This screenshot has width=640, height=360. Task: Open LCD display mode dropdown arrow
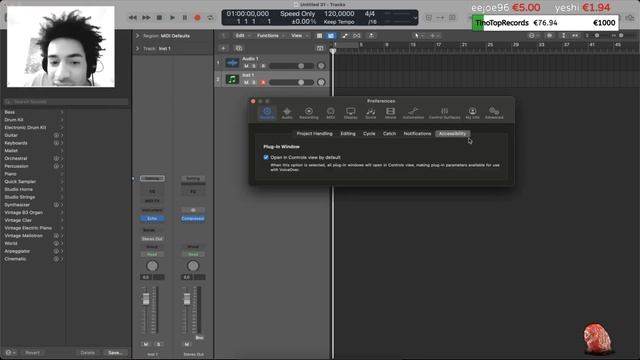point(415,18)
